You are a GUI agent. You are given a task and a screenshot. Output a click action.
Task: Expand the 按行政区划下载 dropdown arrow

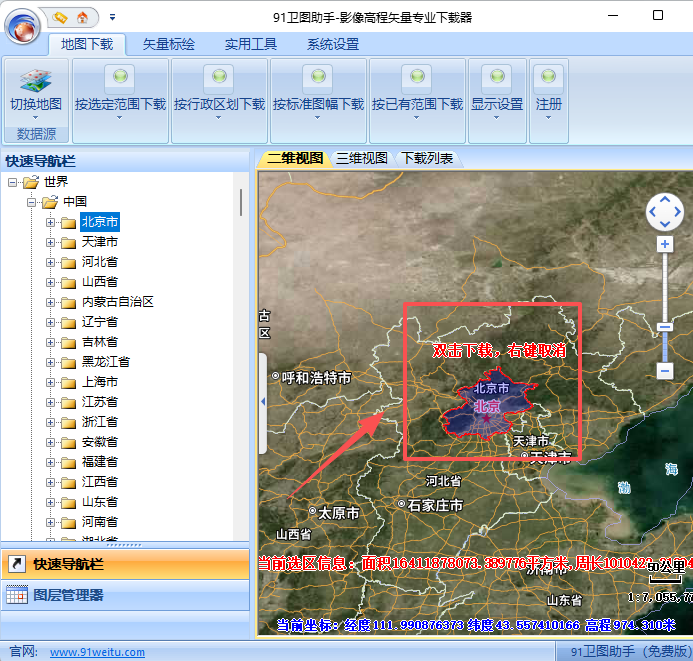(218, 118)
